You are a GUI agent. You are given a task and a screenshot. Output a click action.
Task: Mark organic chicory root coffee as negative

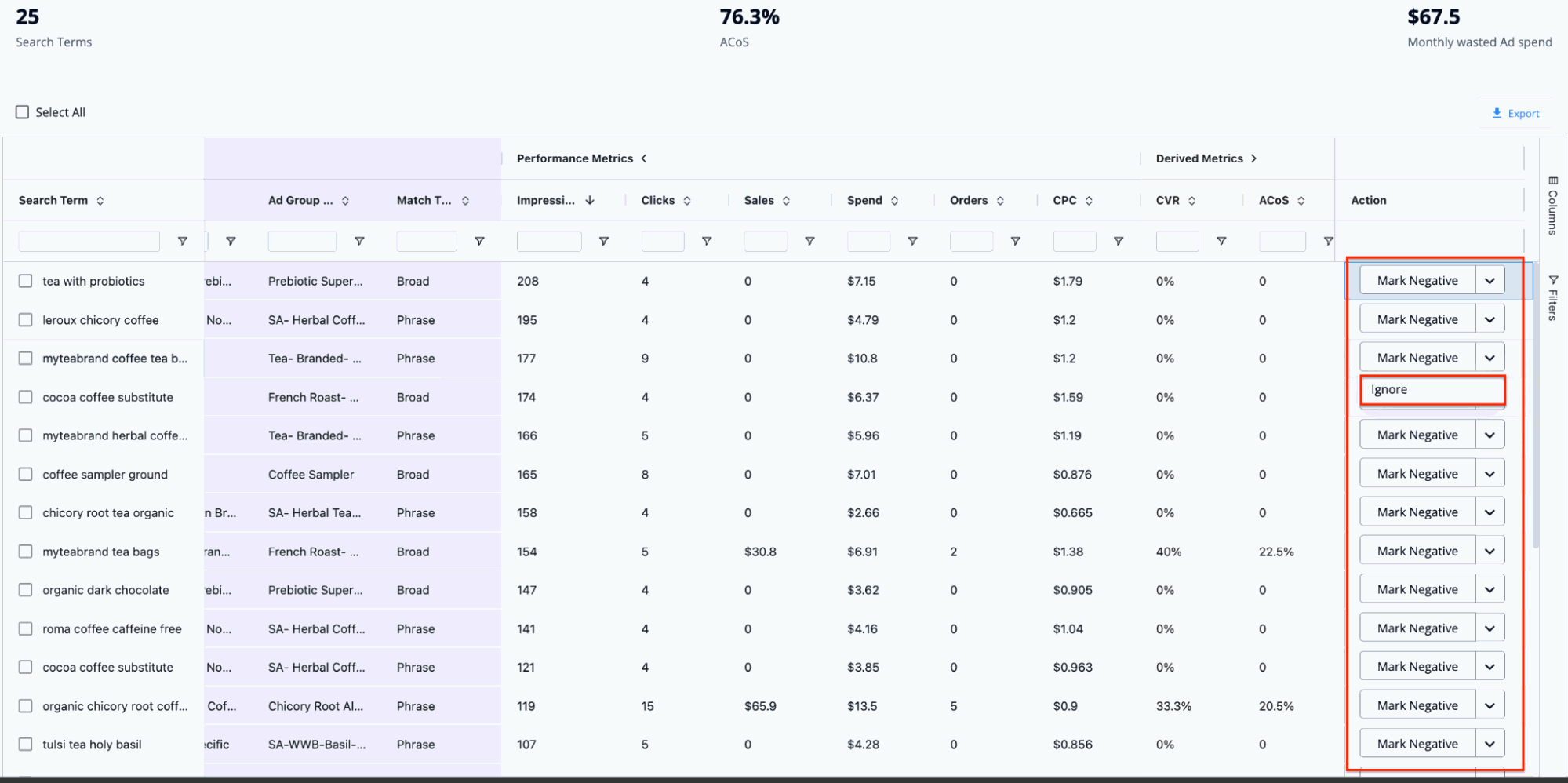1417,705
